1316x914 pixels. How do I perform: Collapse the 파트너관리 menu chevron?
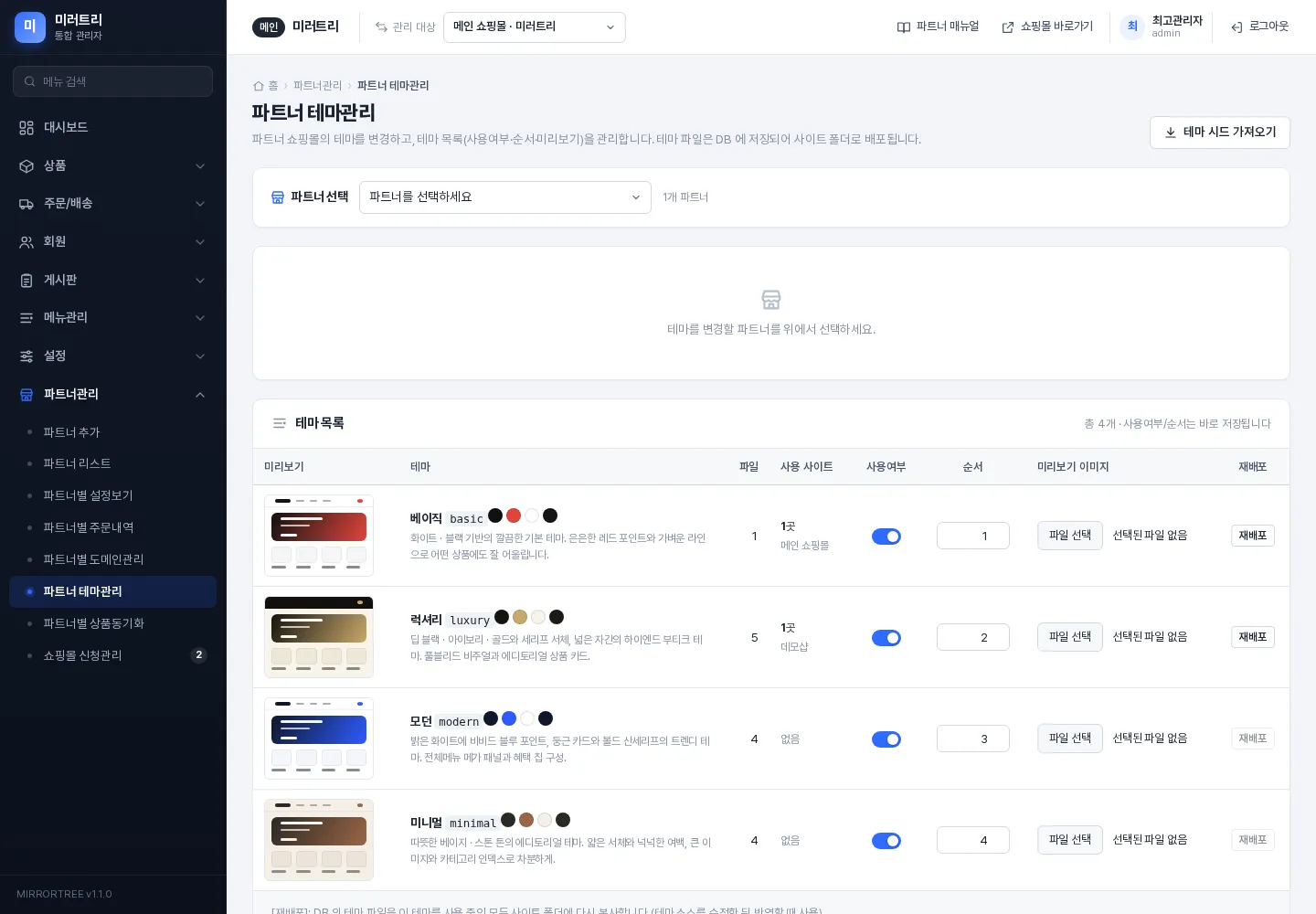(x=200, y=395)
